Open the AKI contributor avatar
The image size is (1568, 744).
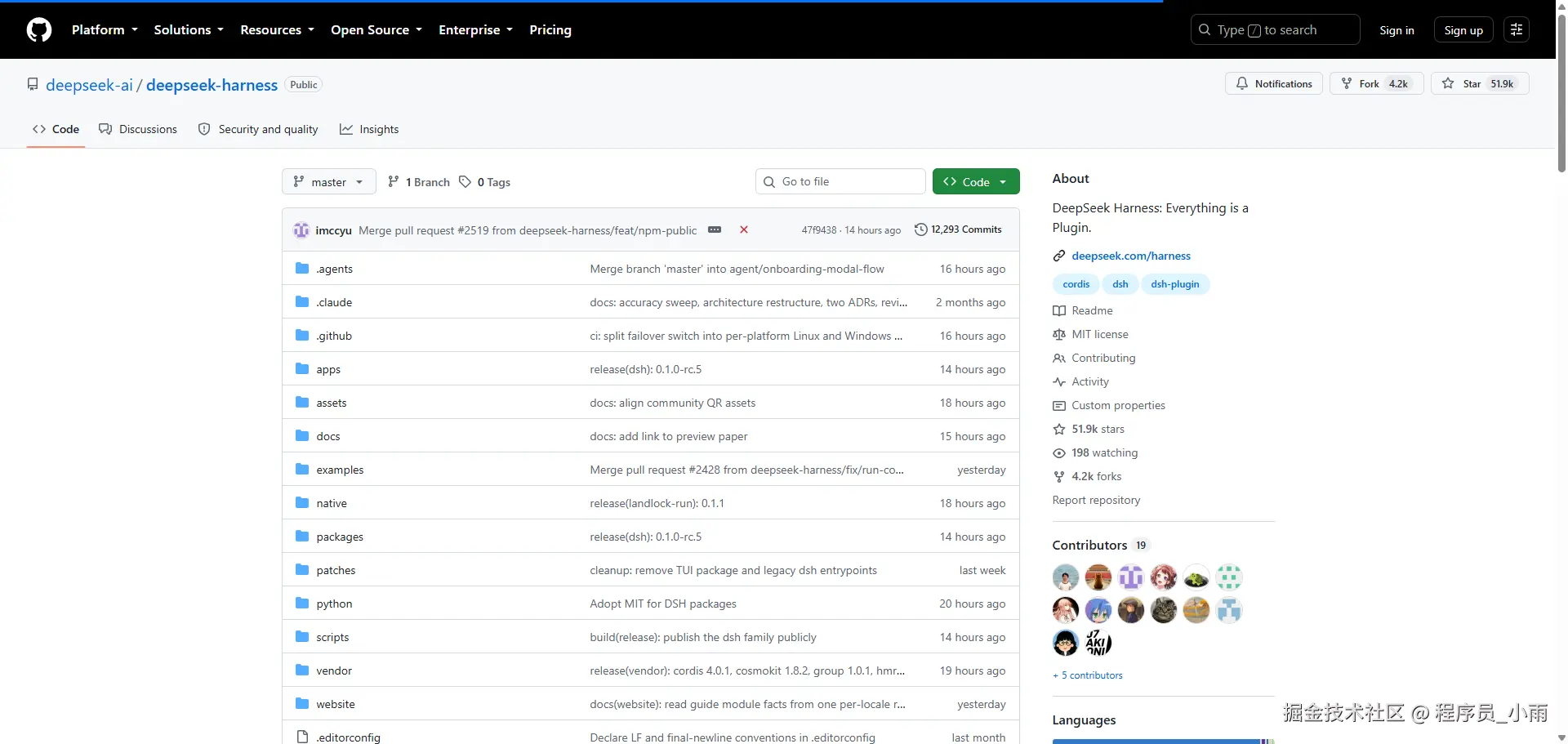coord(1098,644)
